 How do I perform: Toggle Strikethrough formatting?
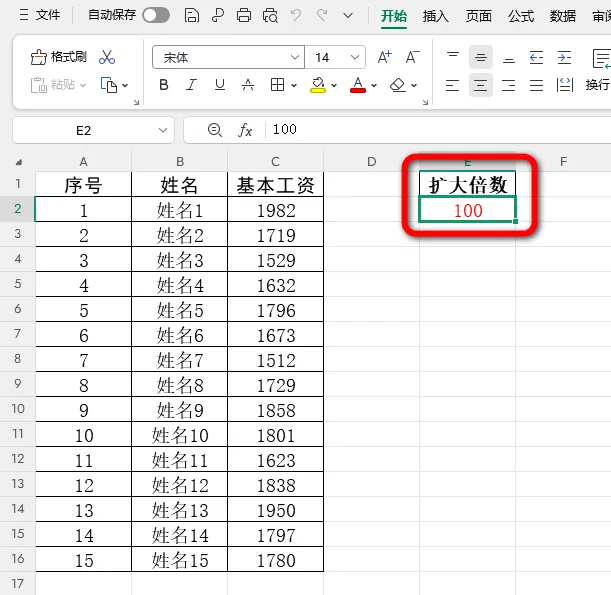point(248,85)
